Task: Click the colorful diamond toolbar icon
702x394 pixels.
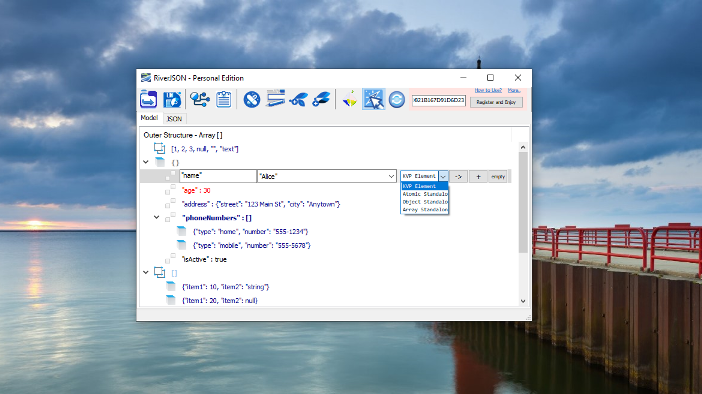Action: click(x=350, y=99)
